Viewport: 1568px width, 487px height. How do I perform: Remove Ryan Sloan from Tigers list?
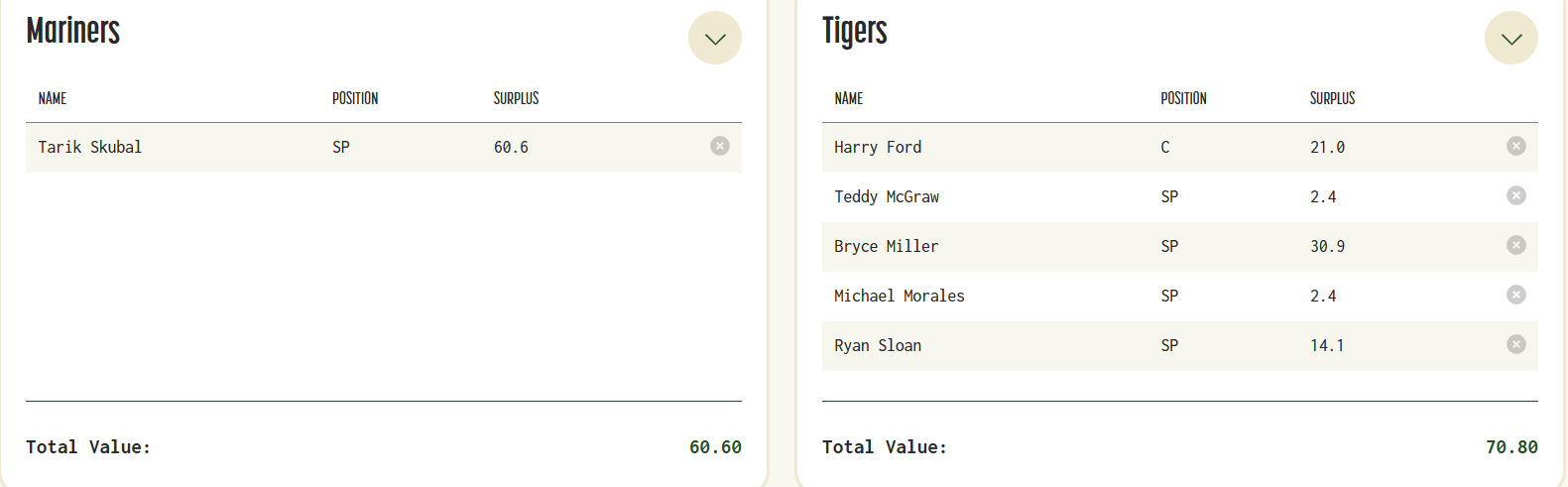click(x=1515, y=344)
